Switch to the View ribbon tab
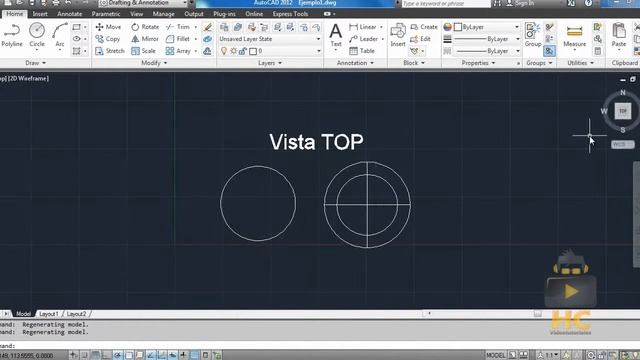640x360 pixels. (136, 14)
